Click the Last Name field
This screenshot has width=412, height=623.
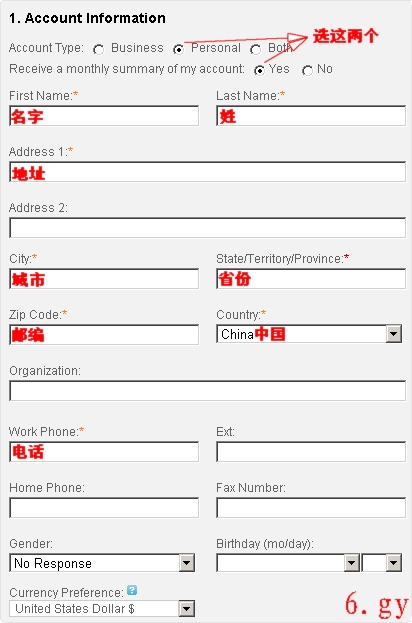(311, 116)
